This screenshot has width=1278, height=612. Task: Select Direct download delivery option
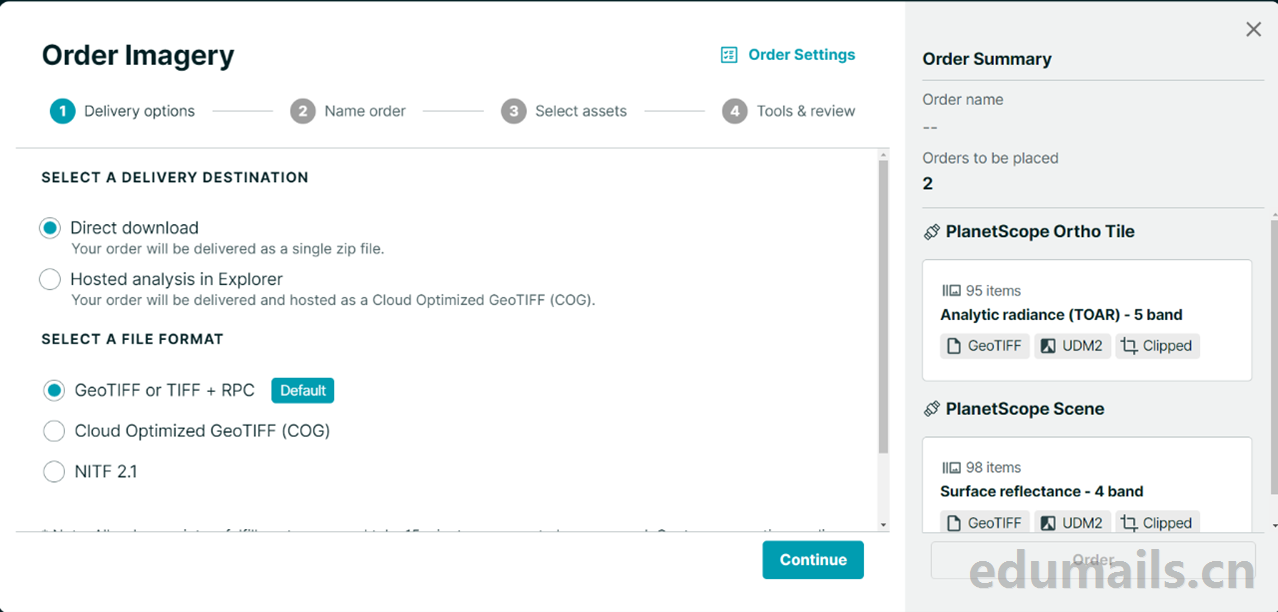pyautogui.click(x=50, y=228)
